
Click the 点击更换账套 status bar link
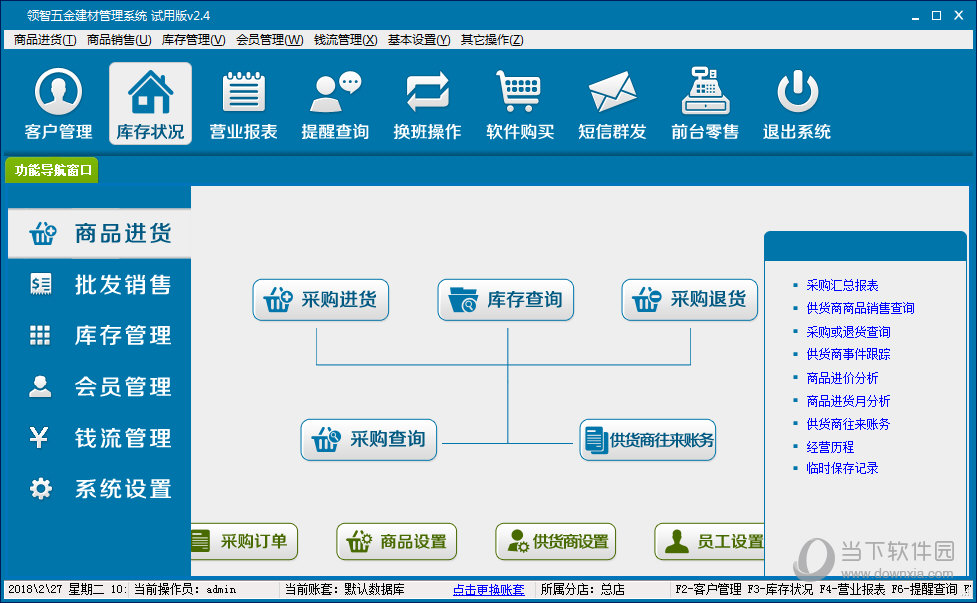point(488,589)
